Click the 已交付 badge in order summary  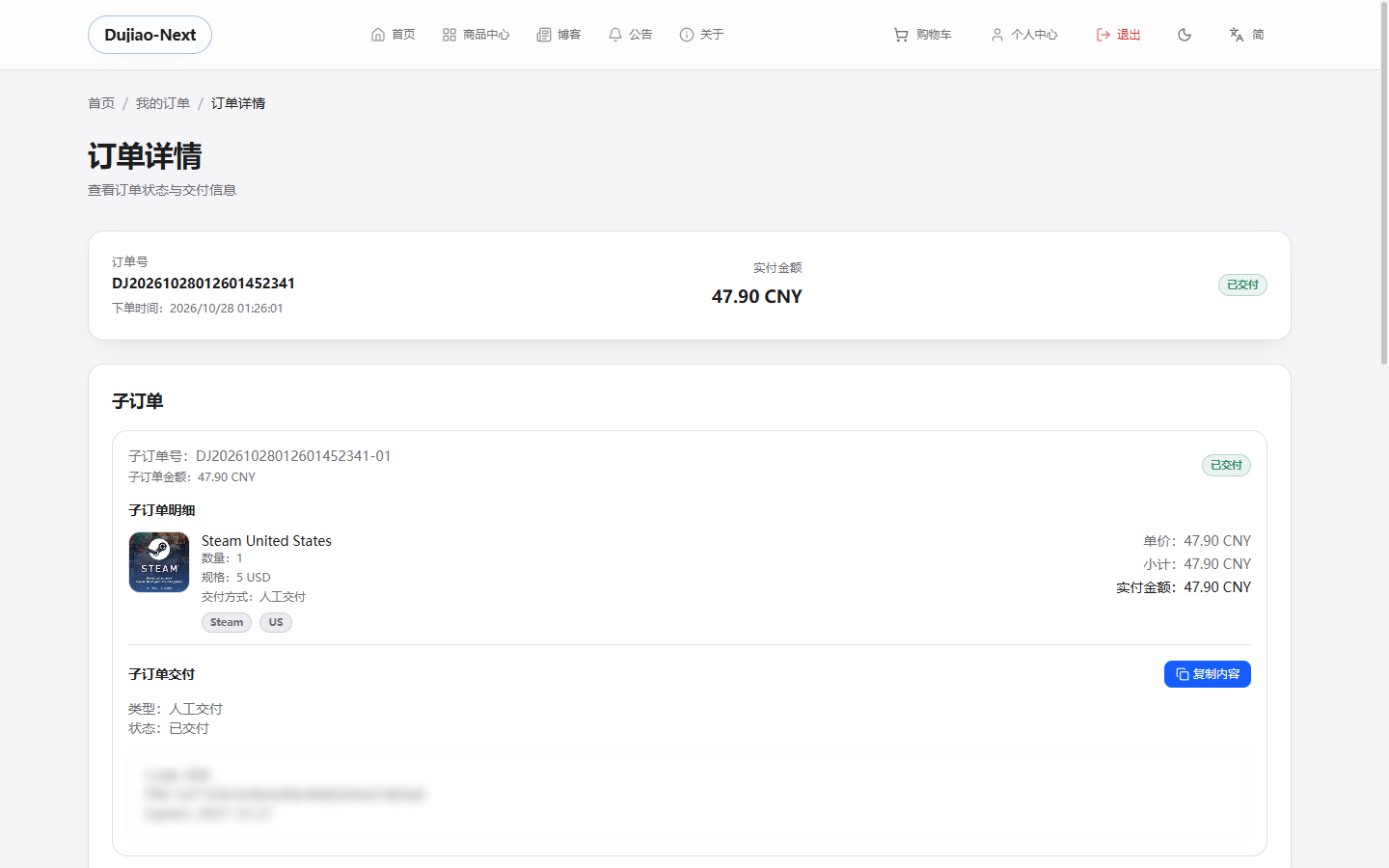point(1242,285)
